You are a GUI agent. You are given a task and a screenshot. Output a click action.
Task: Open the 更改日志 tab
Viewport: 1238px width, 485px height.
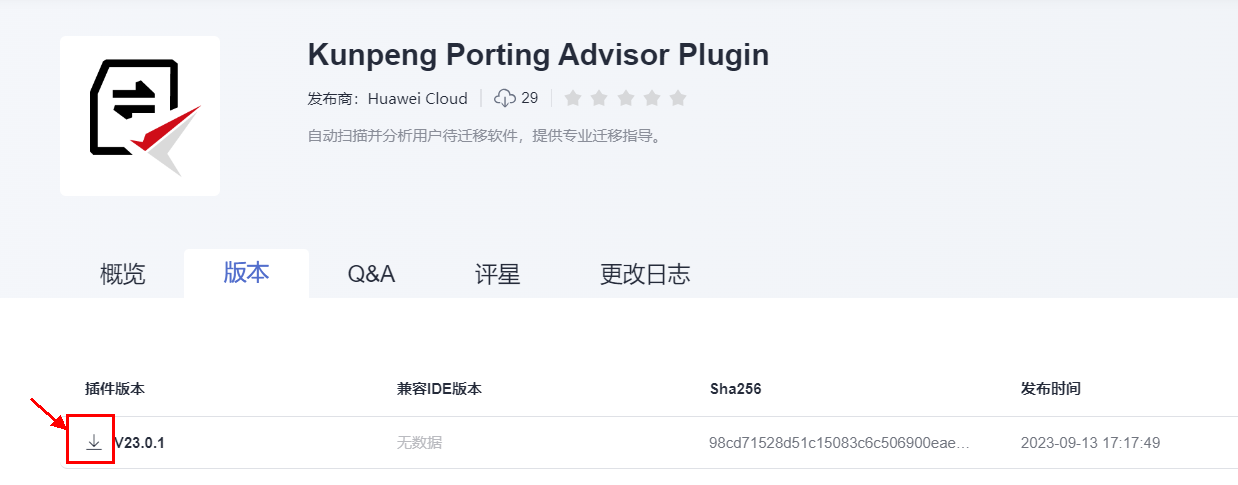tap(645, 274)
